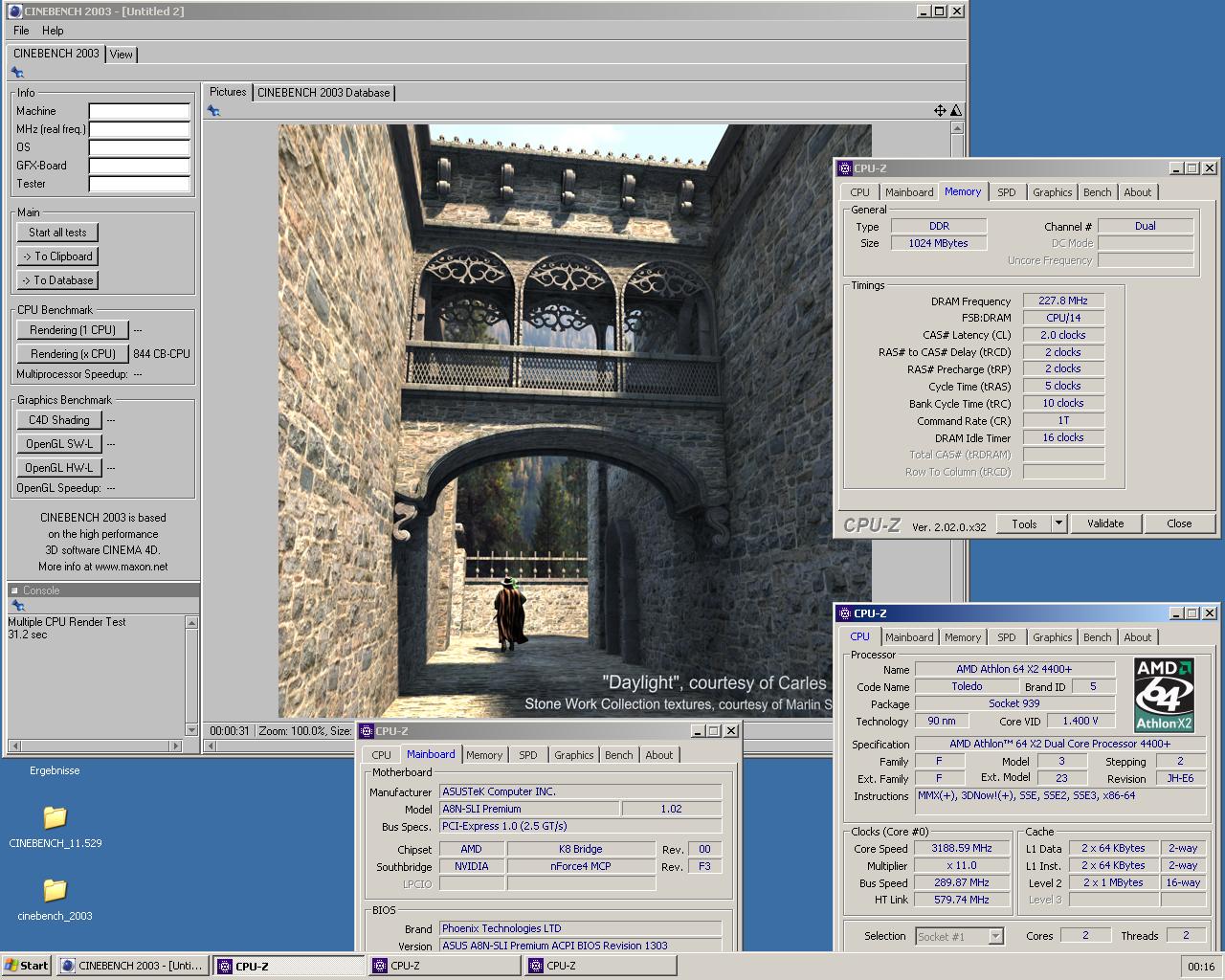Click the MHz (real freq.) input field

pyautogui.click(x=139, y=129)
